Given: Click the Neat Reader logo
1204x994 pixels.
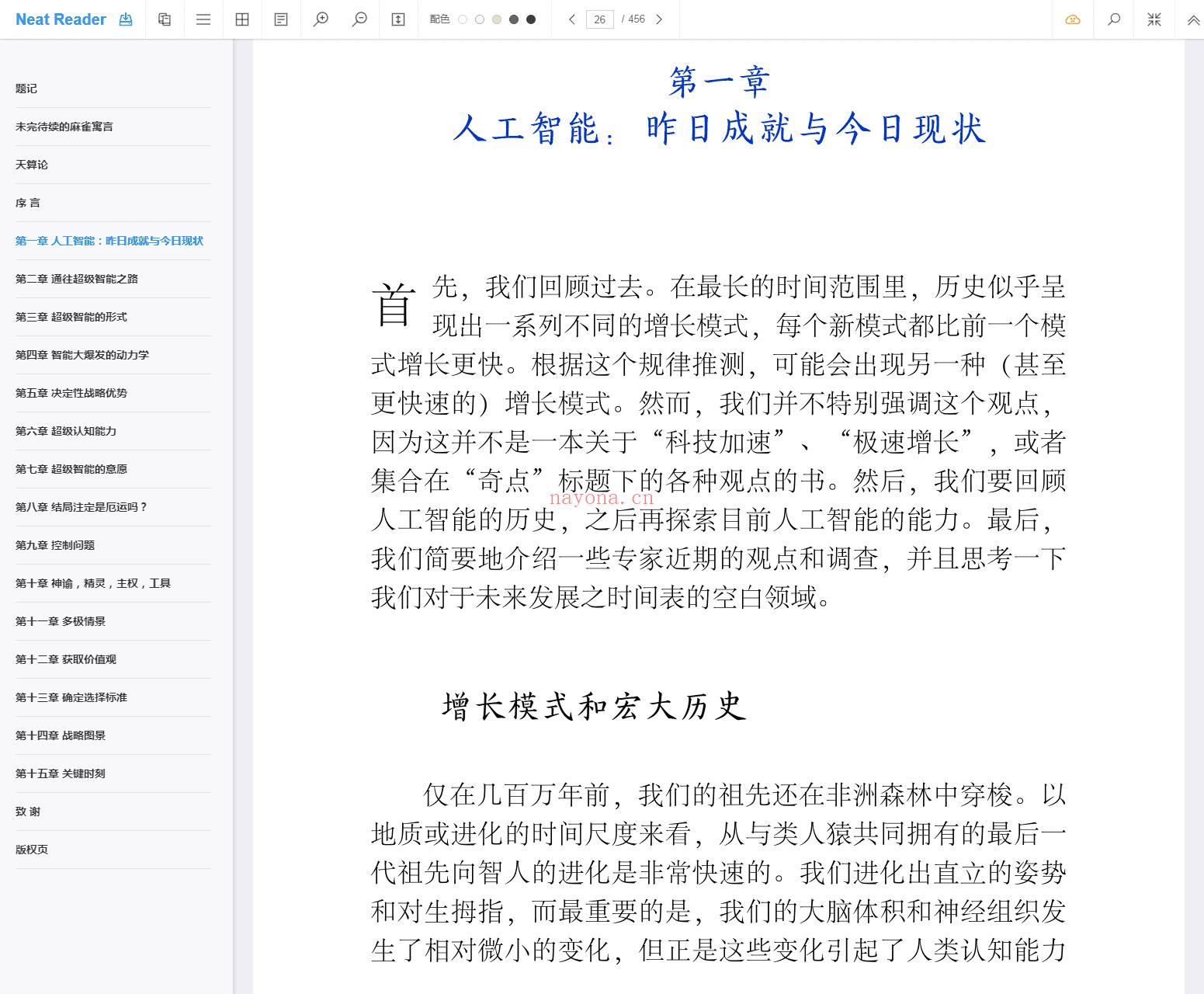Looking at the screenshot, I should (x=61, y=19).
